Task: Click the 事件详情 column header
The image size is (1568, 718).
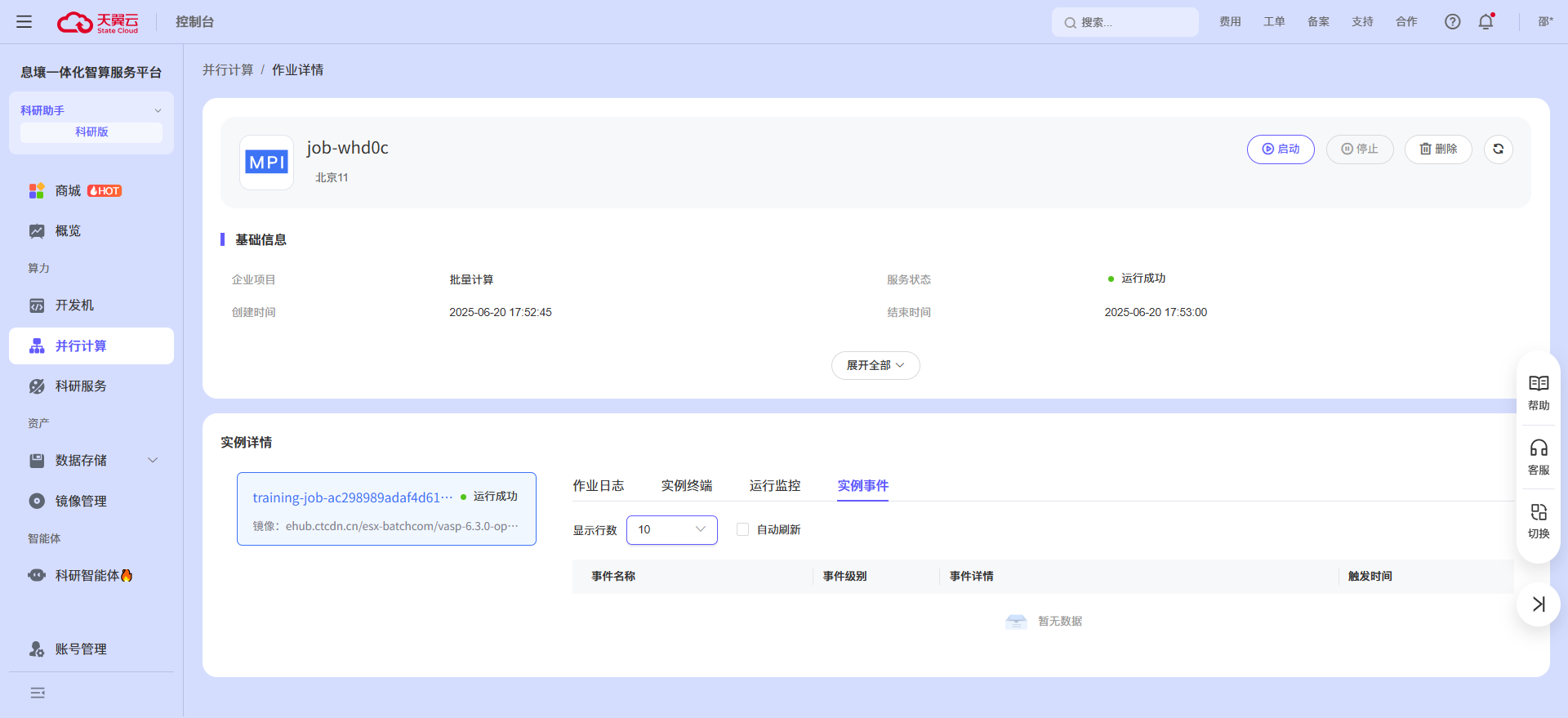Action: (x=971, y=577)
